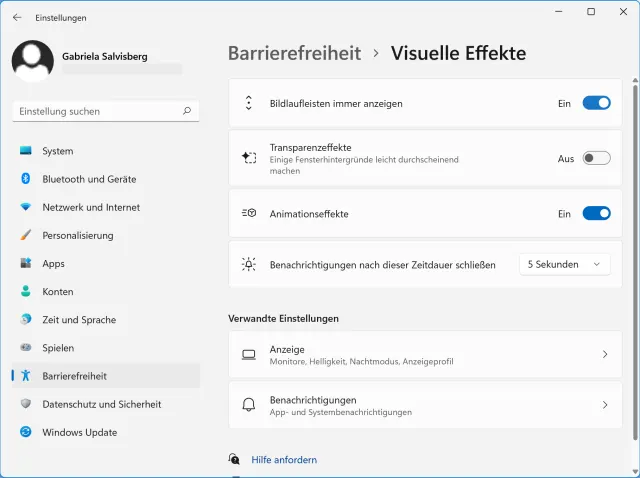Click the Einstellung suchen search field
Image resolution: width=640 pixels, height=478 pixels.
(x=95, y=112)
